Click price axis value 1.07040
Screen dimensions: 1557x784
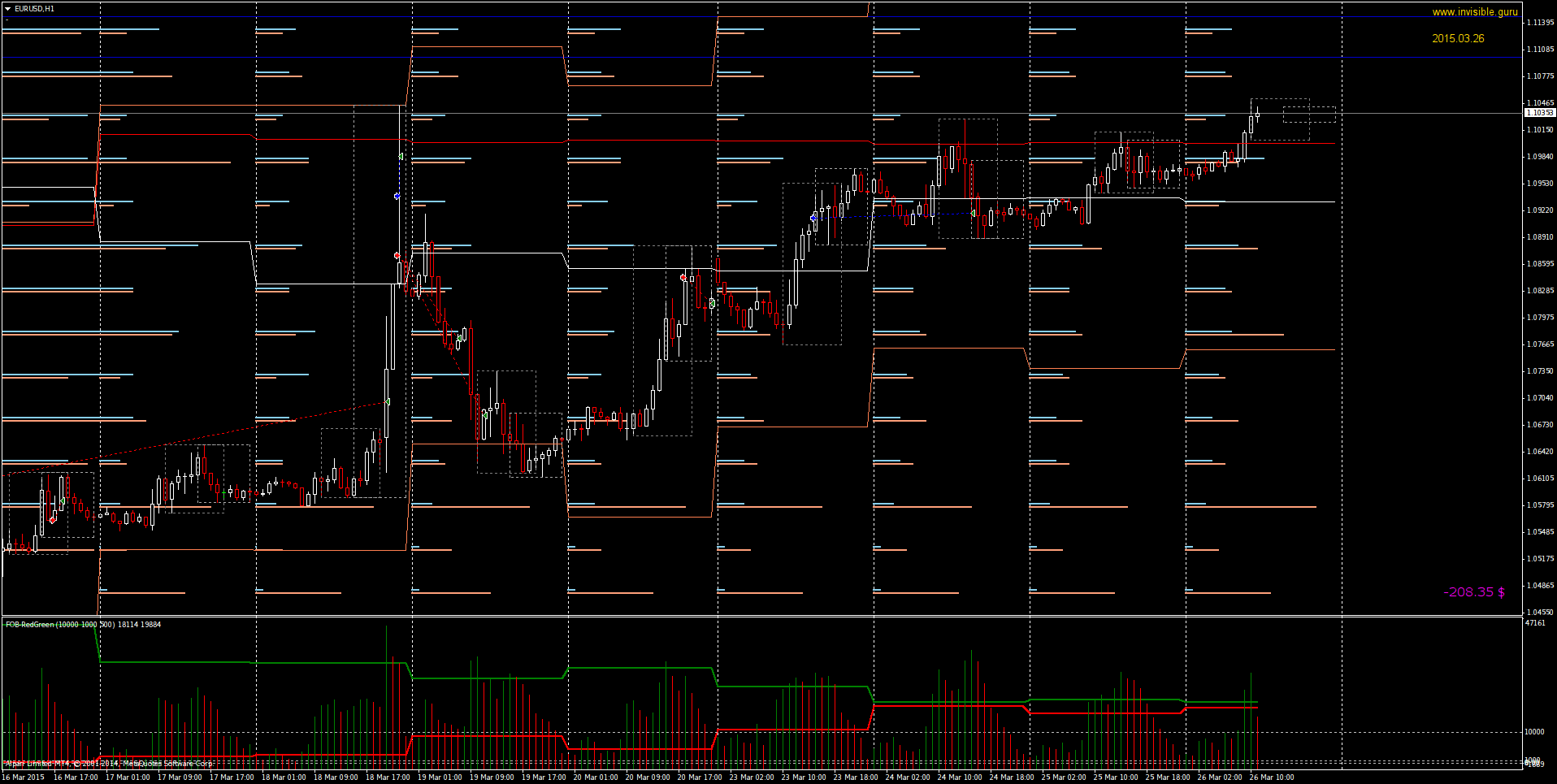click(x=1540, y=398)
